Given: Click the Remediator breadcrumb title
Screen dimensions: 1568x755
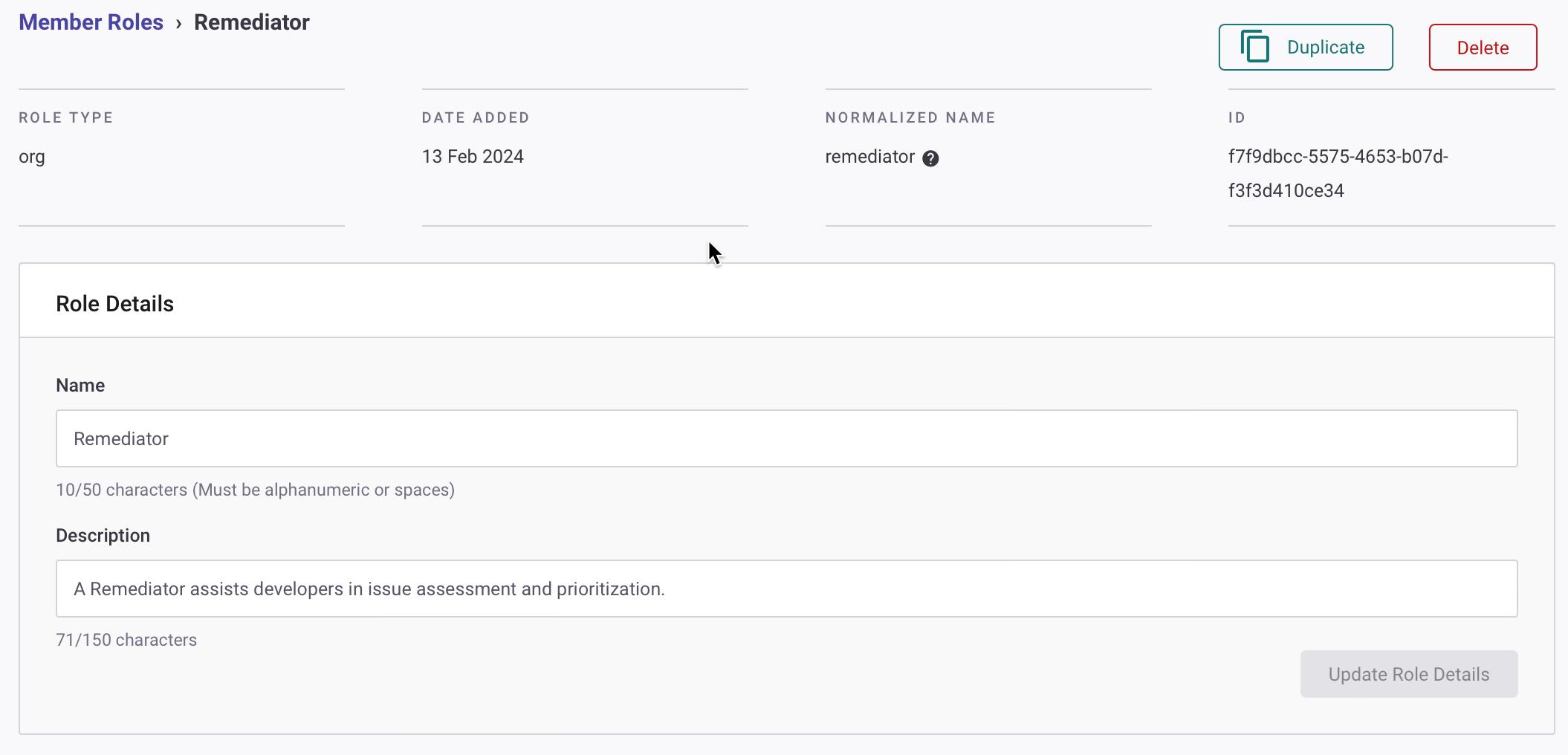Looking at the screenshot, I should 251,22.
